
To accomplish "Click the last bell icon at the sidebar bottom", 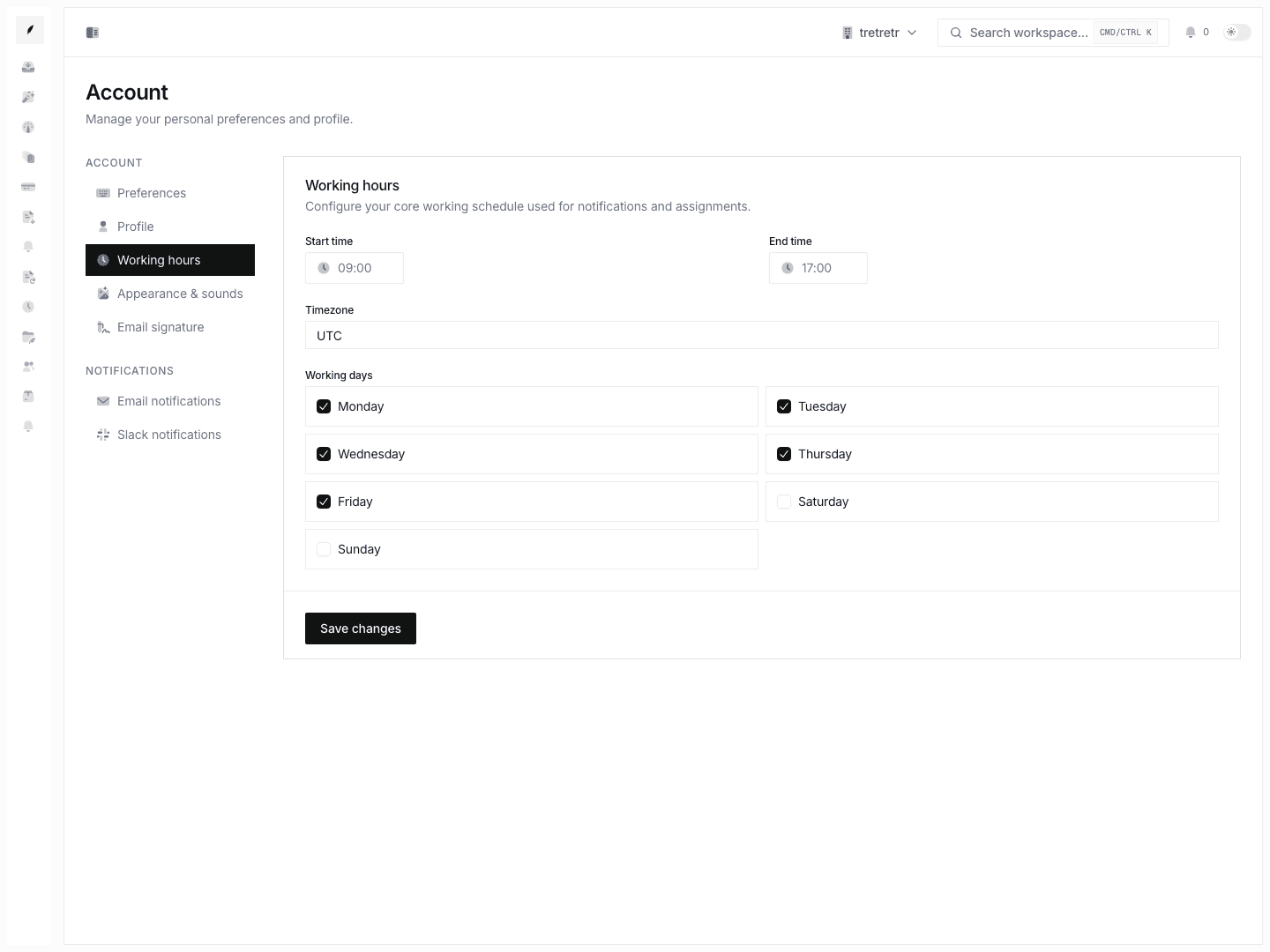I will click(28, 427).
